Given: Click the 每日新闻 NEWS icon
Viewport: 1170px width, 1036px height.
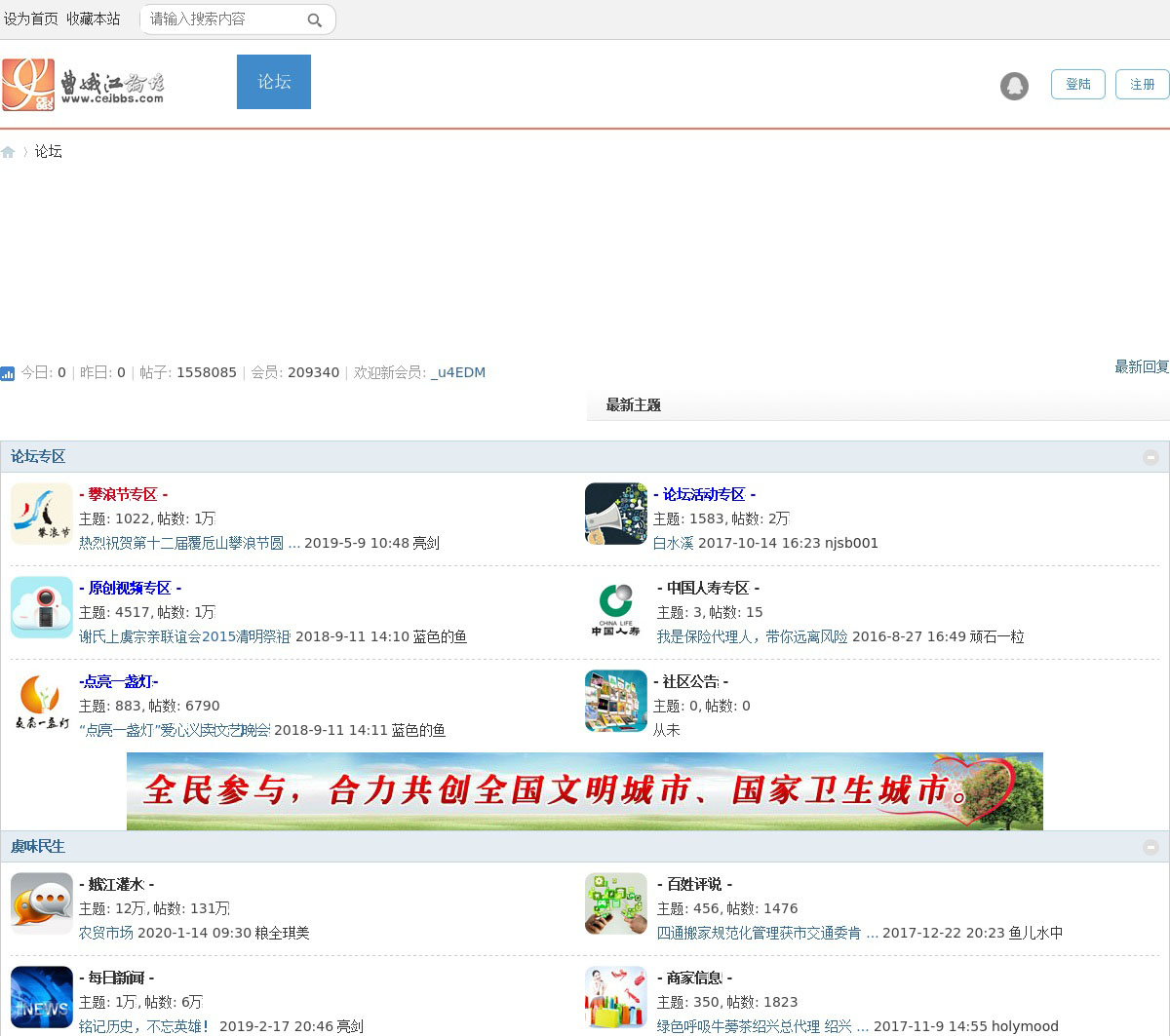Looking at the screenshot, I should pyautogui.click(x=41, y=997).
